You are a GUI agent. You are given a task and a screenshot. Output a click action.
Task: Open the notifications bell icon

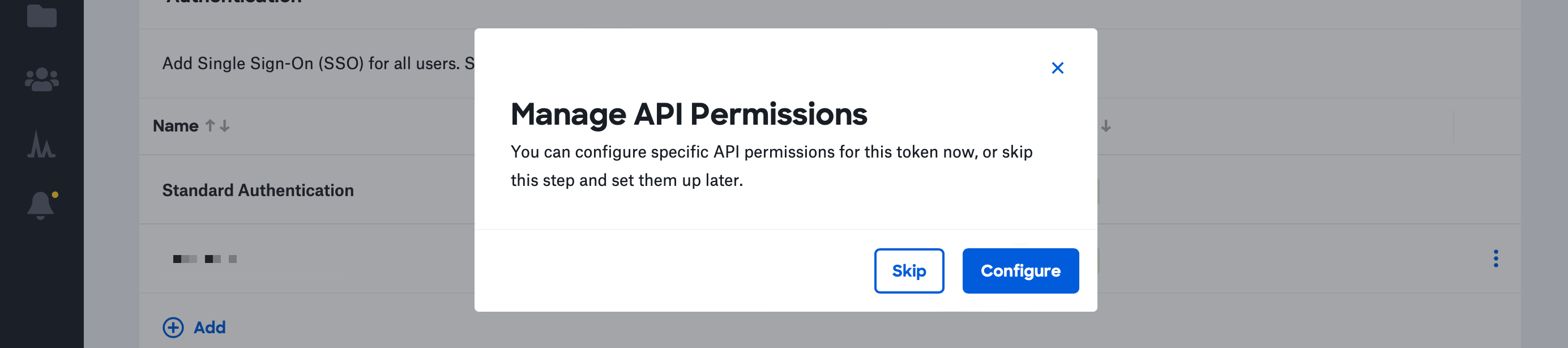[x=42, y=205]
